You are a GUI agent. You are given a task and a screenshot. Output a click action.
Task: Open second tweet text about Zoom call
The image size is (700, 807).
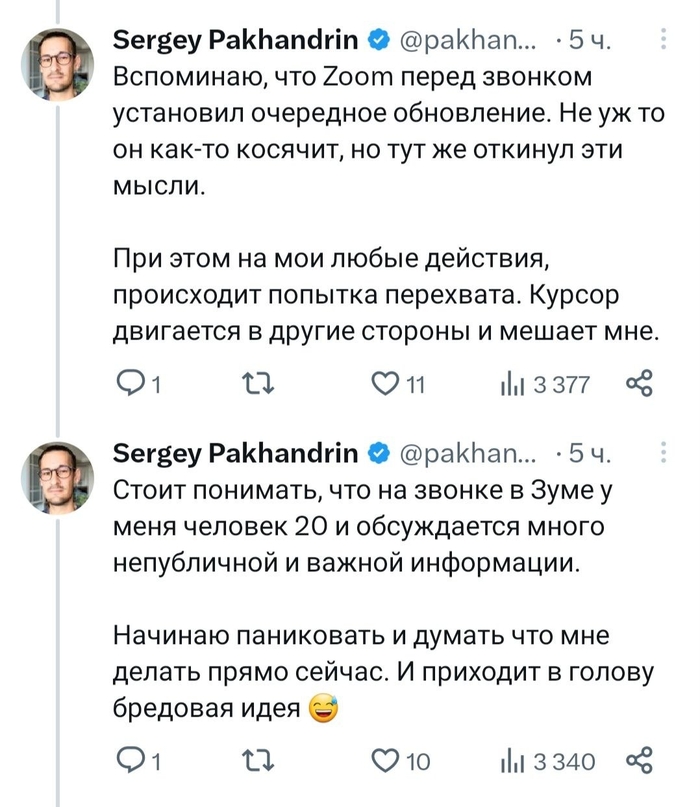(362, 526)
